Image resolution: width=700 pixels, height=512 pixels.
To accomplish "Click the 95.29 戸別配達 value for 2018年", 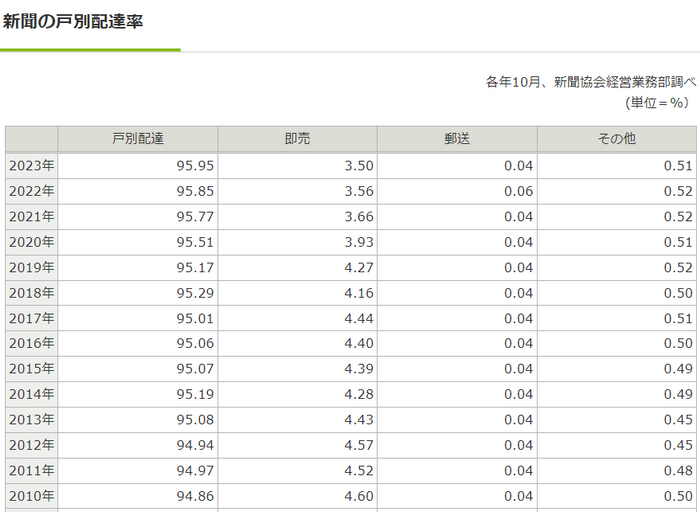I will 194,292.
